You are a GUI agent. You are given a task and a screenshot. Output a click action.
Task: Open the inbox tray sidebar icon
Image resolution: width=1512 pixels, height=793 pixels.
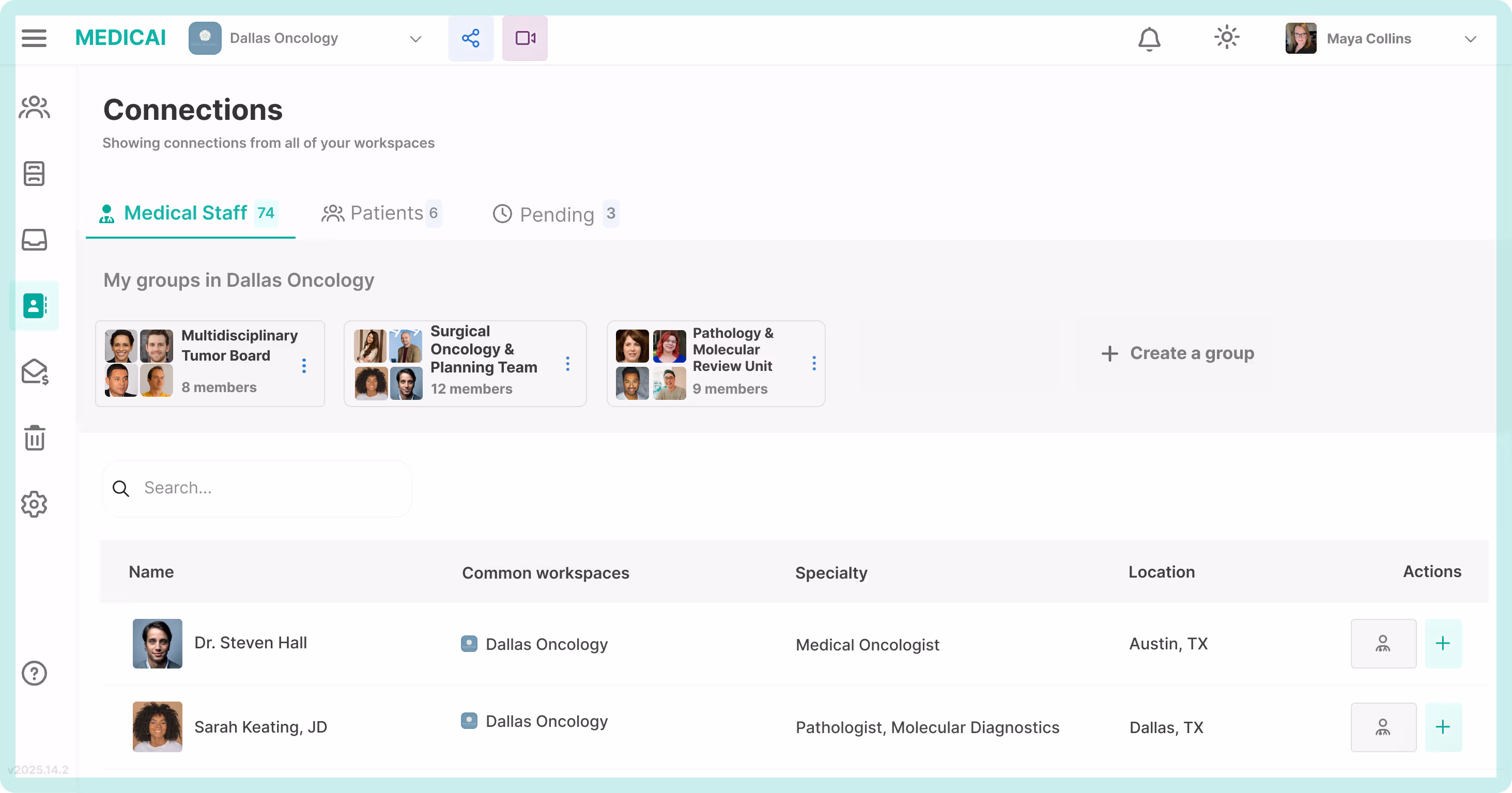(x=35, y=240)
